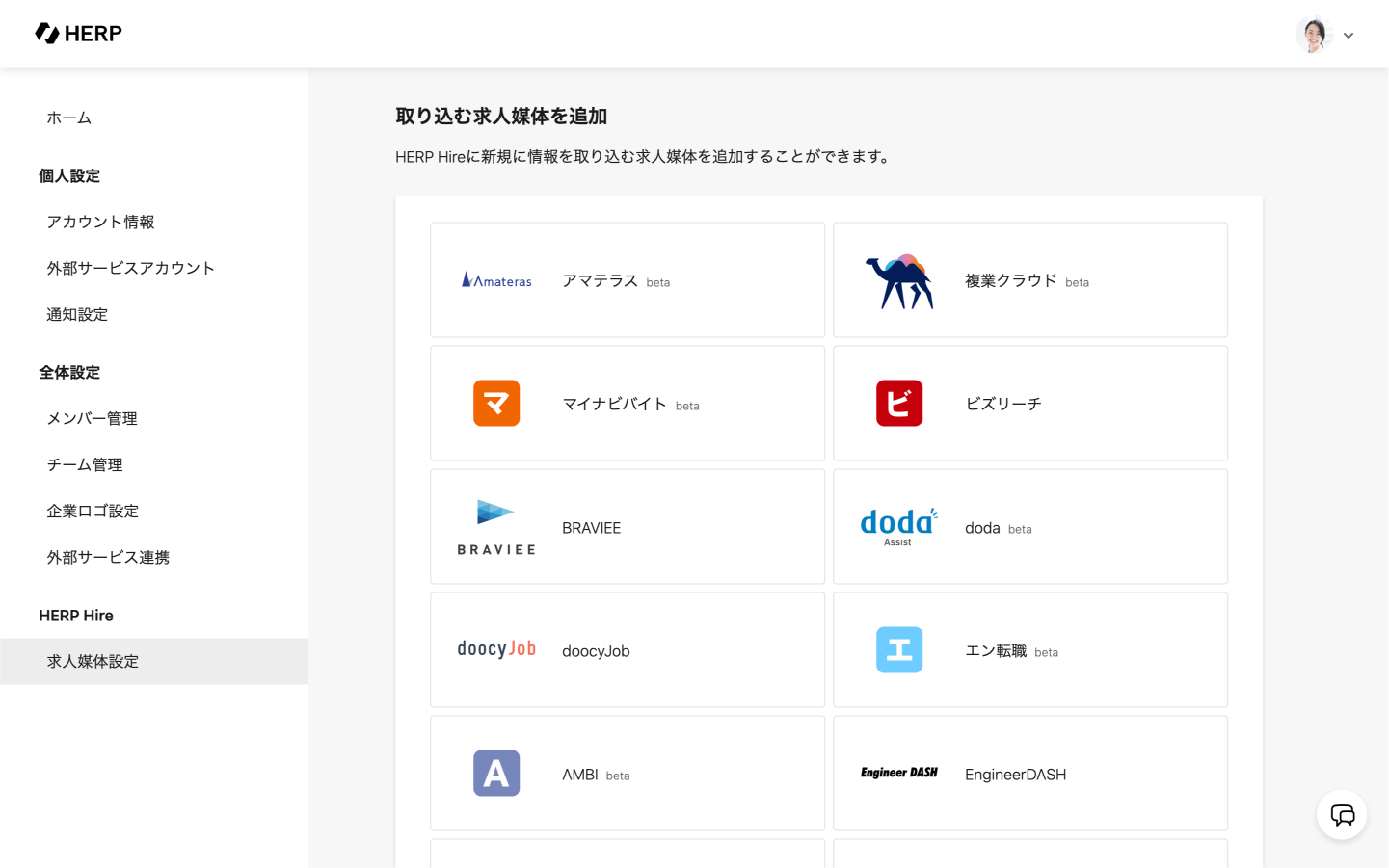Pick the AMBI beta media card

click(628, 774)
